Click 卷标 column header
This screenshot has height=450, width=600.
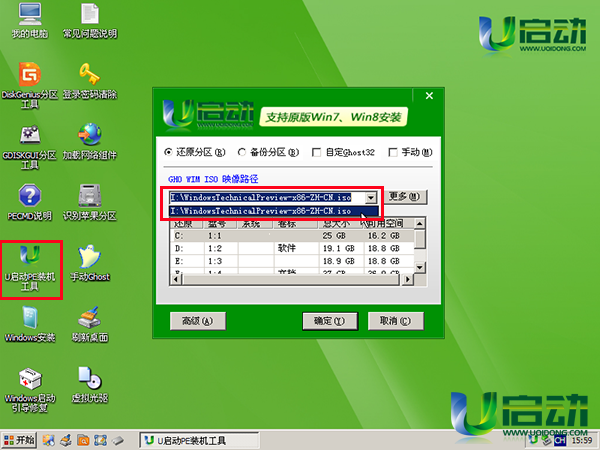click(296, 223)
